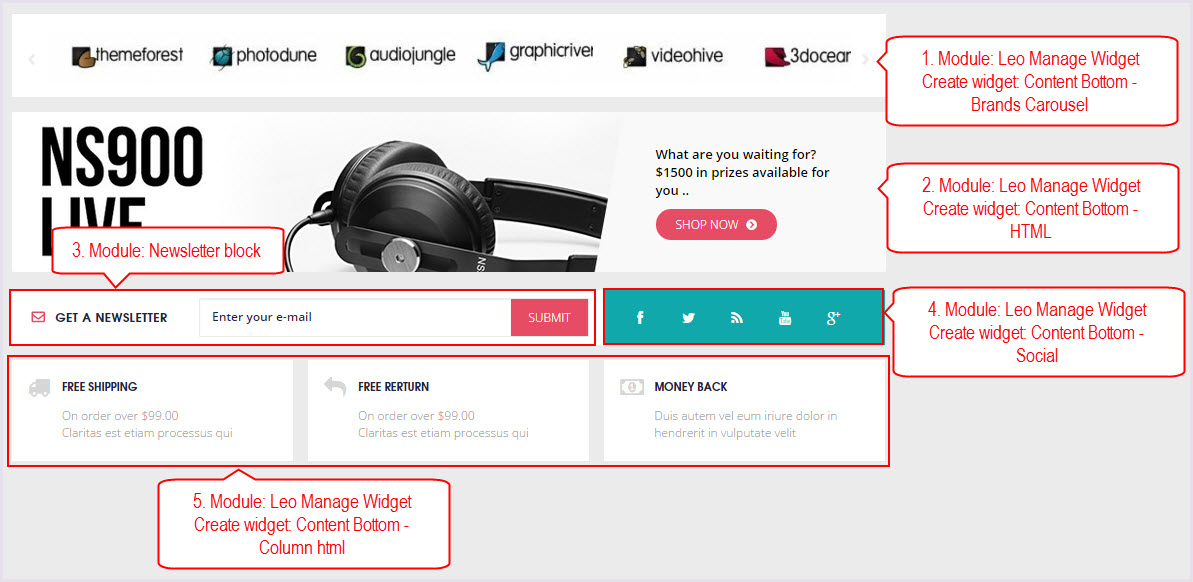
Task: Click the graphicriver brand logo
Action: (x=535, y=56)
